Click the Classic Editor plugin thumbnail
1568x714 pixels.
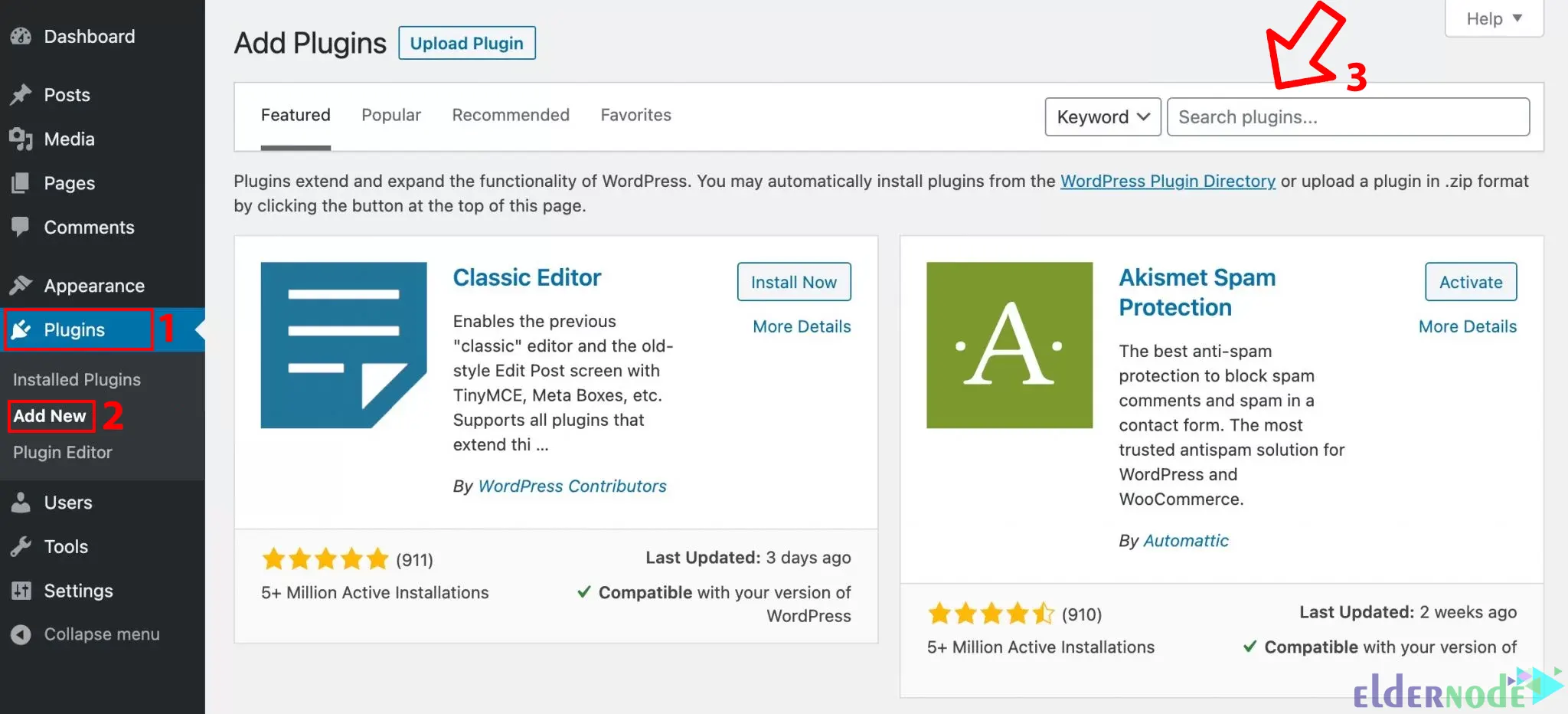click(x=344, y=345)
